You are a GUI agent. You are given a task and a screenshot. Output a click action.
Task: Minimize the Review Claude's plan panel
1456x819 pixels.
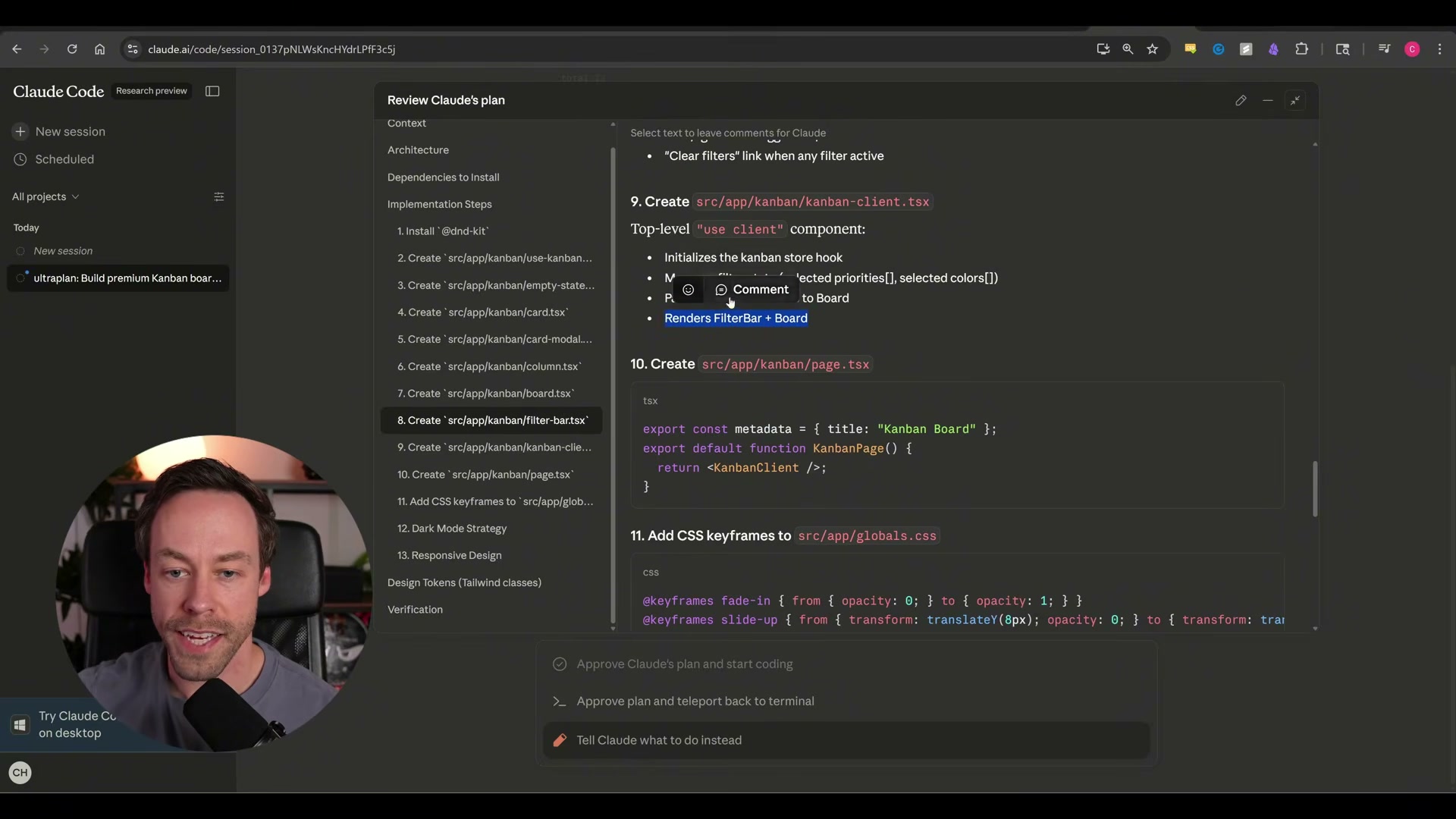(1268, 100)
